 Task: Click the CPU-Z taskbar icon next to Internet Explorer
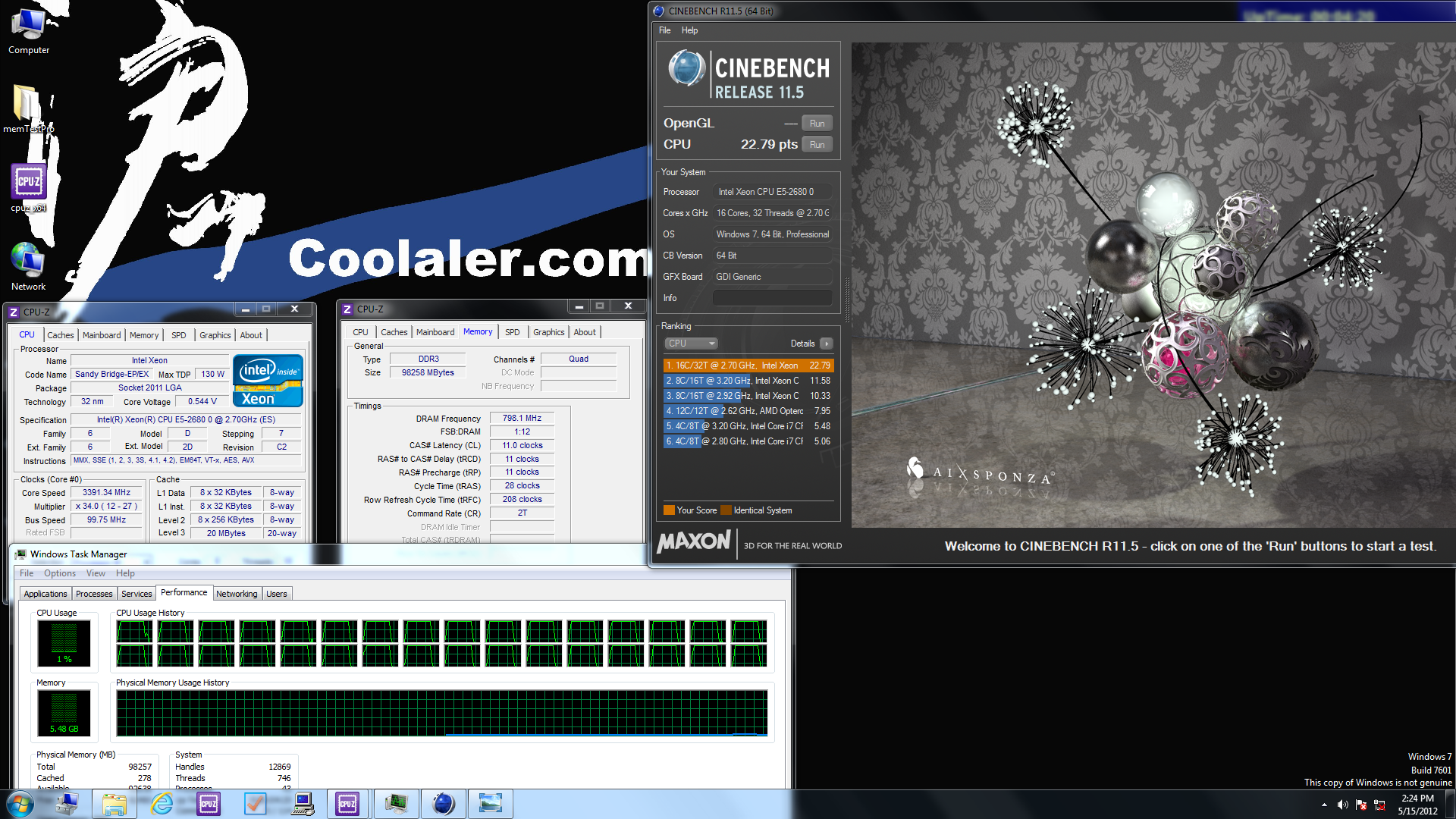[x=209, y=804]
